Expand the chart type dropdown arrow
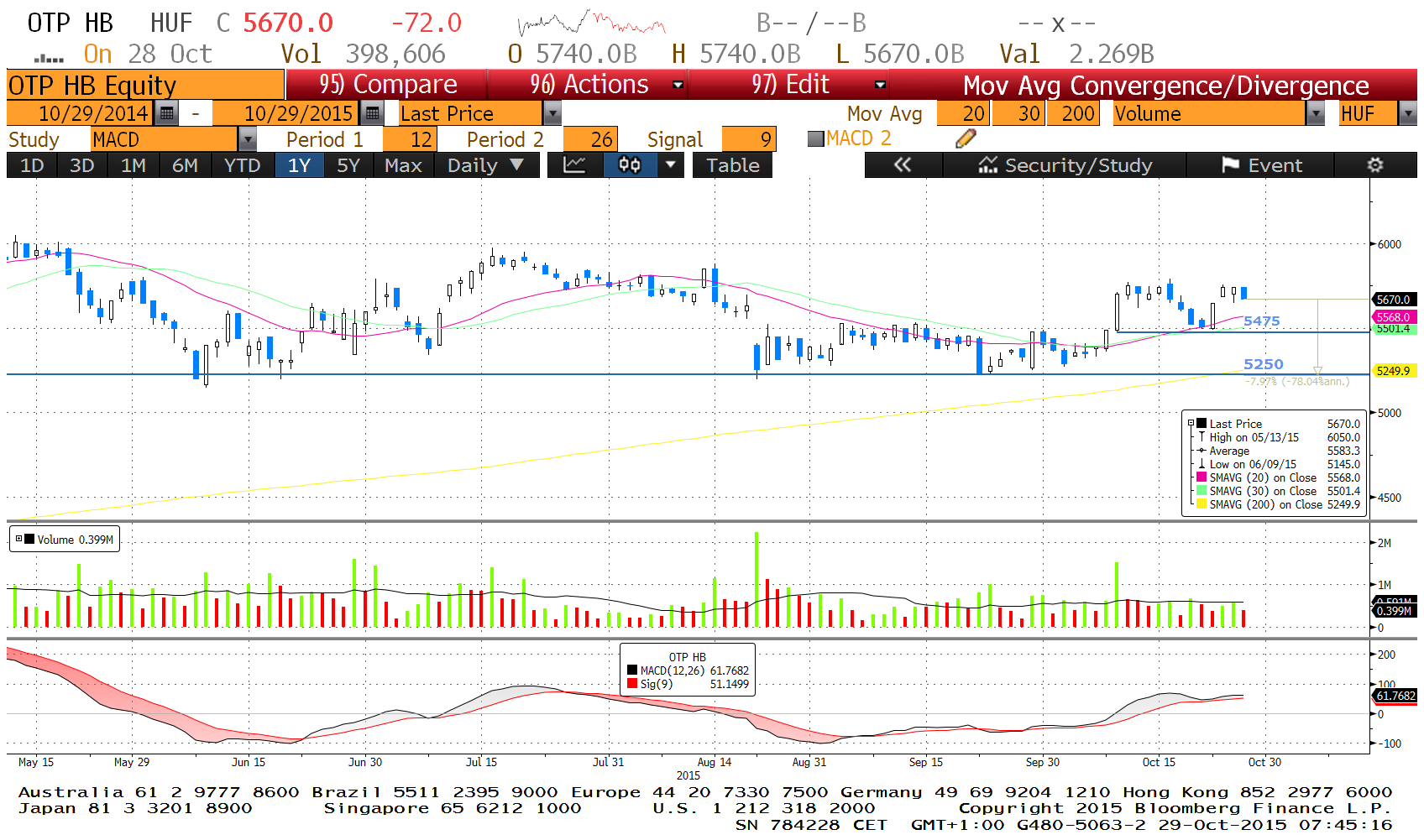The height and width of the screenshot is (840, 1424). pyautogui.click(x=670, y=165)
